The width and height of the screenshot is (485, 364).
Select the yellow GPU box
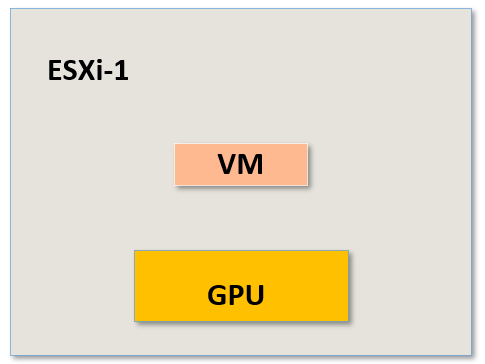click(241, 286)
